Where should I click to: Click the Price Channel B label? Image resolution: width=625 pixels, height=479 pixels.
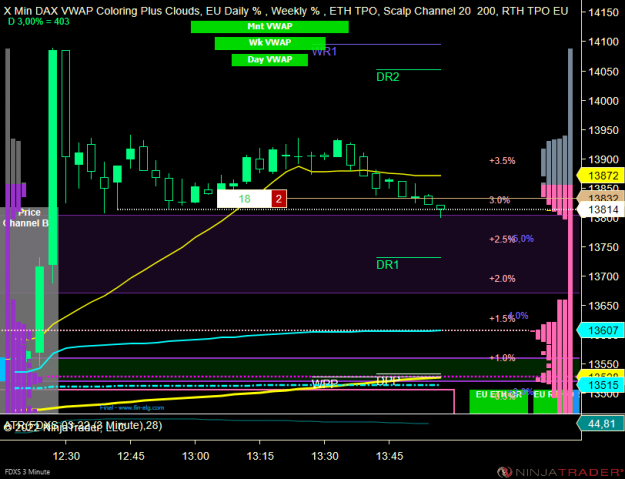coord(27,218)
